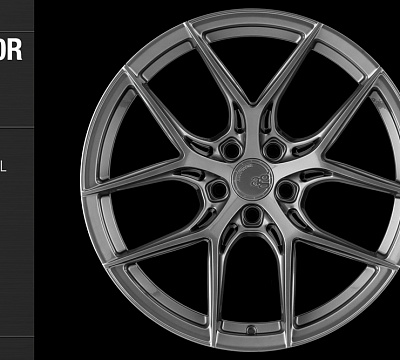The width and height of the screenshot is (400, 360).
Task: Click the gray alloy wheel product image
Action: click(x=241, y=180)
